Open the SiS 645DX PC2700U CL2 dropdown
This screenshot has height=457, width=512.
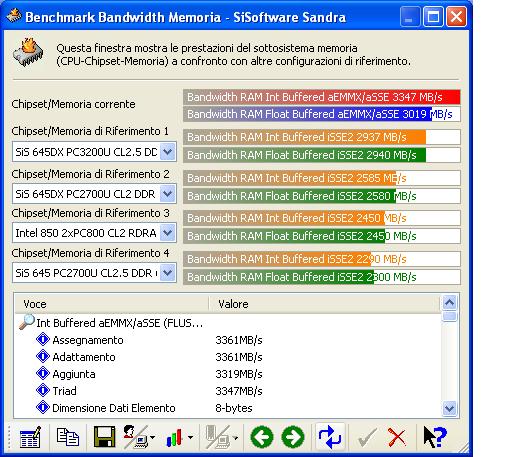point(168,194)
